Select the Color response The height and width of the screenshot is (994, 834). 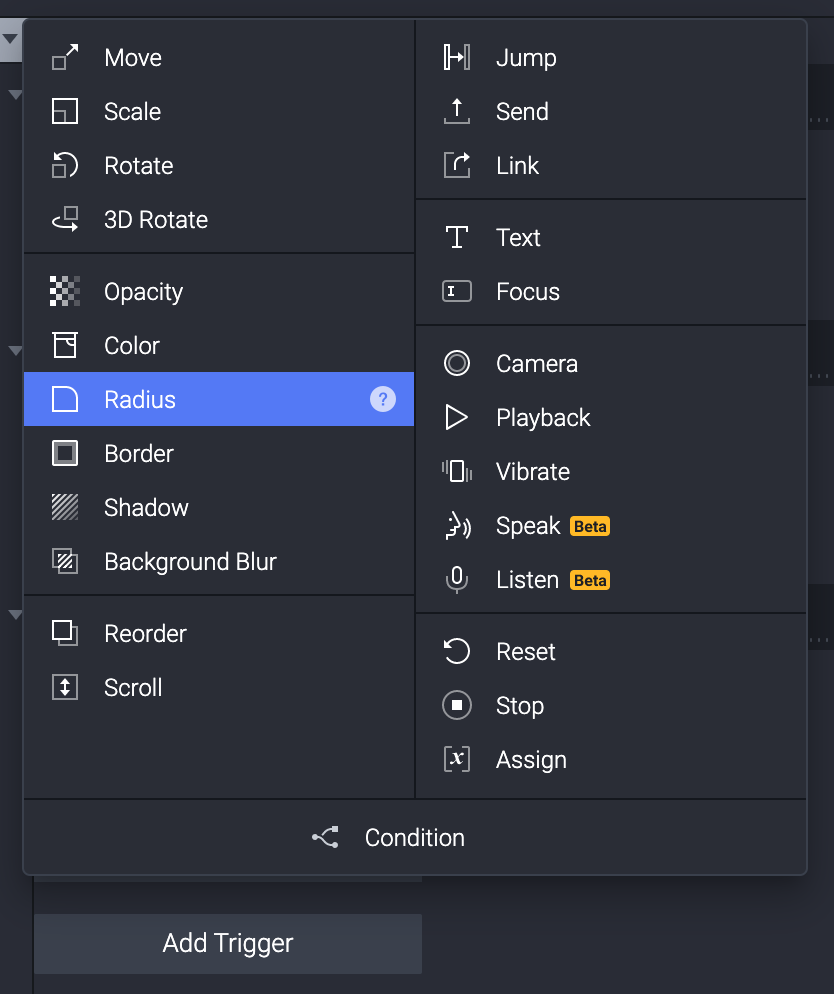pyautogui.click(x=132, y=346)
